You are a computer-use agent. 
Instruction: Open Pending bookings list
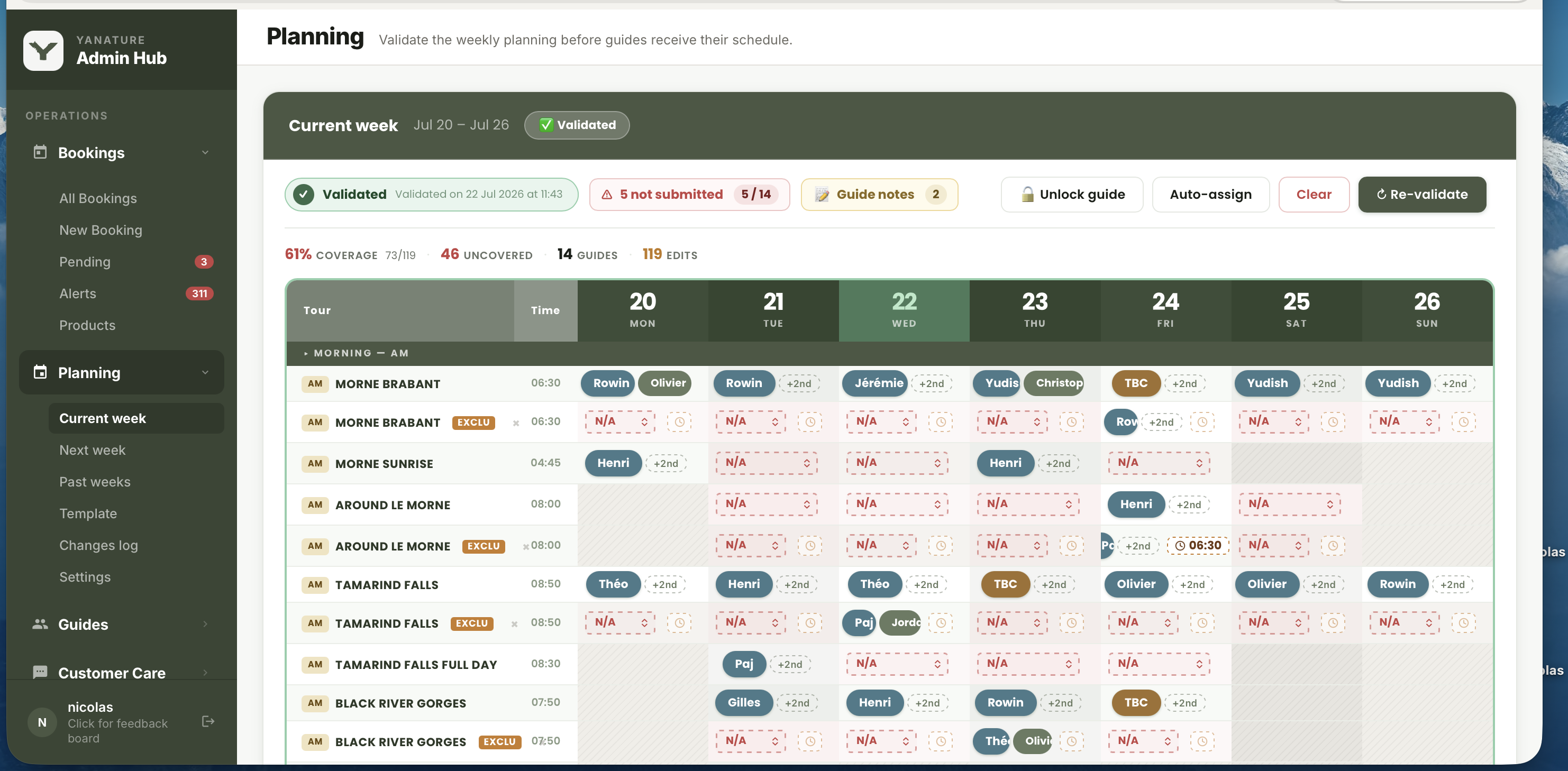point(85,262)
